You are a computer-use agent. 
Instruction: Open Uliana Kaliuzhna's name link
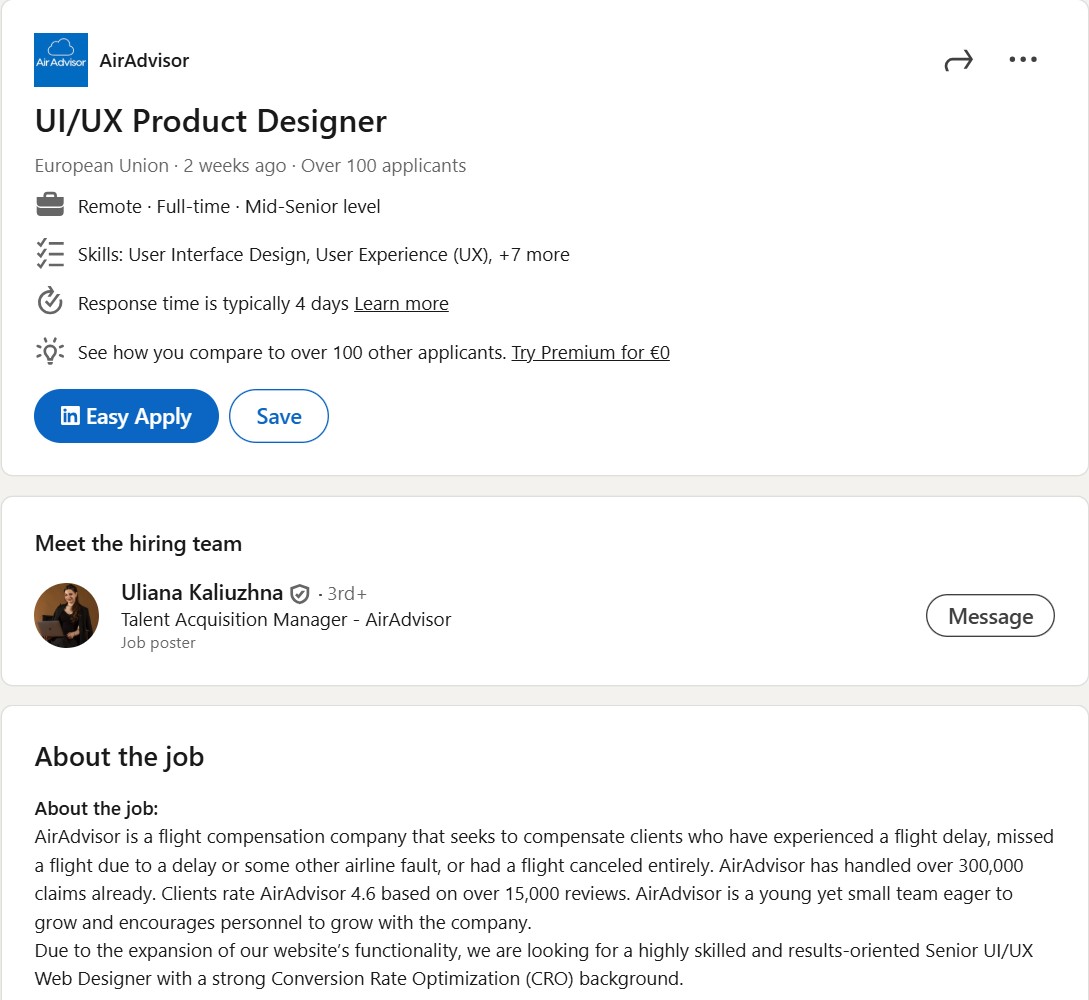coord(202,593)
